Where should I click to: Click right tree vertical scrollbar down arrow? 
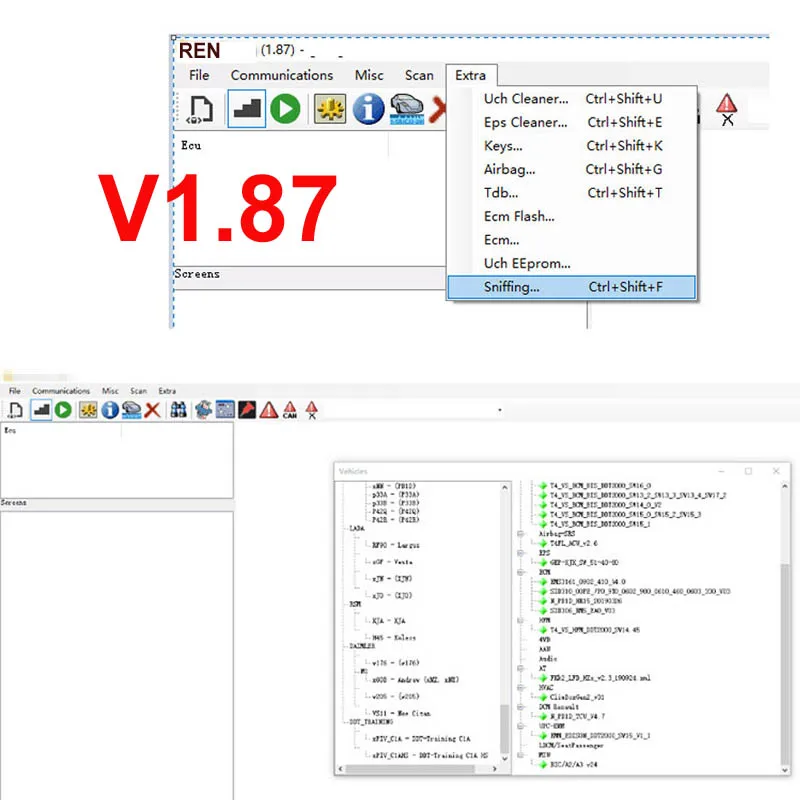(785, 770)
